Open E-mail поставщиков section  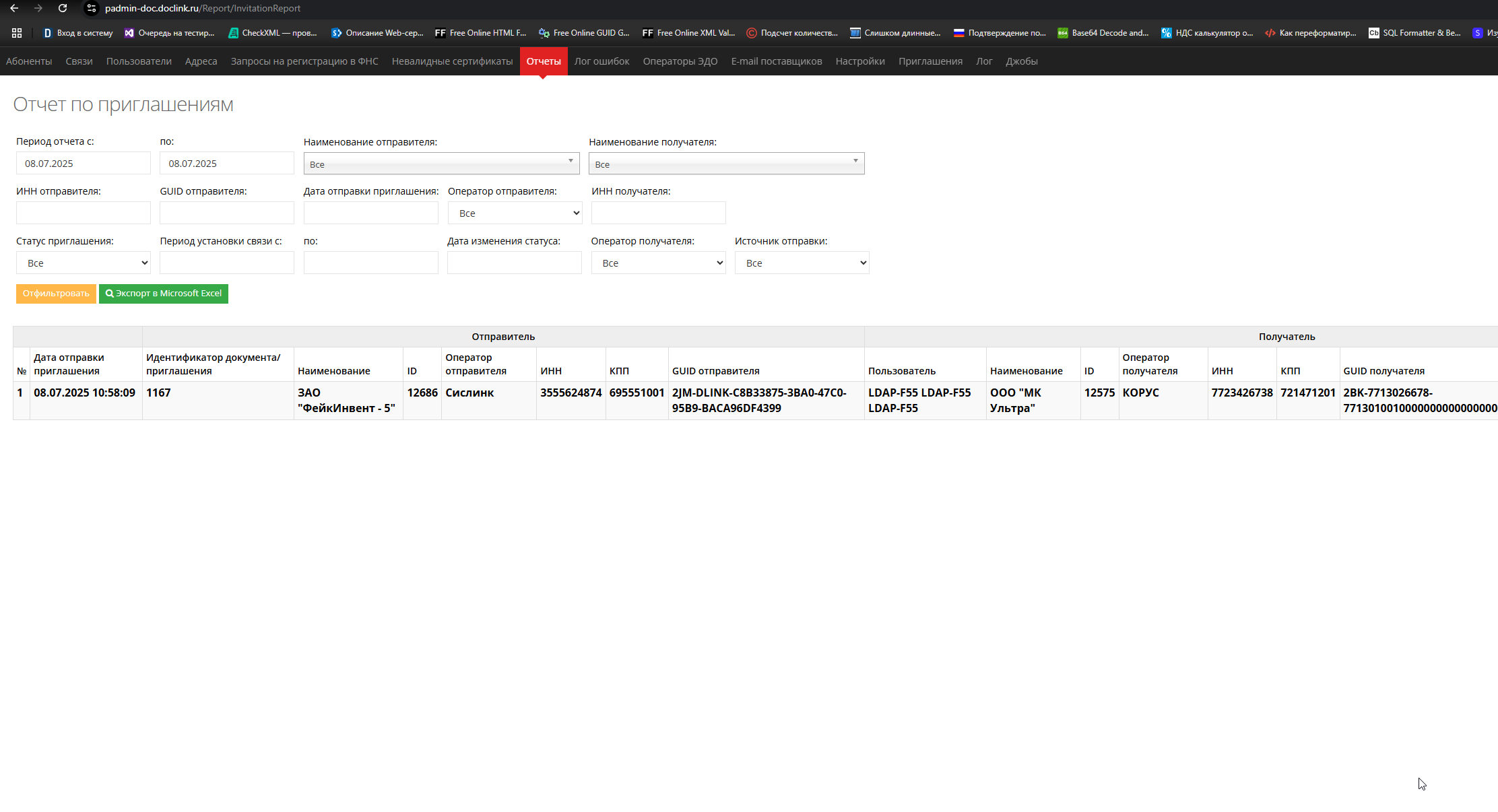[777, 61]
